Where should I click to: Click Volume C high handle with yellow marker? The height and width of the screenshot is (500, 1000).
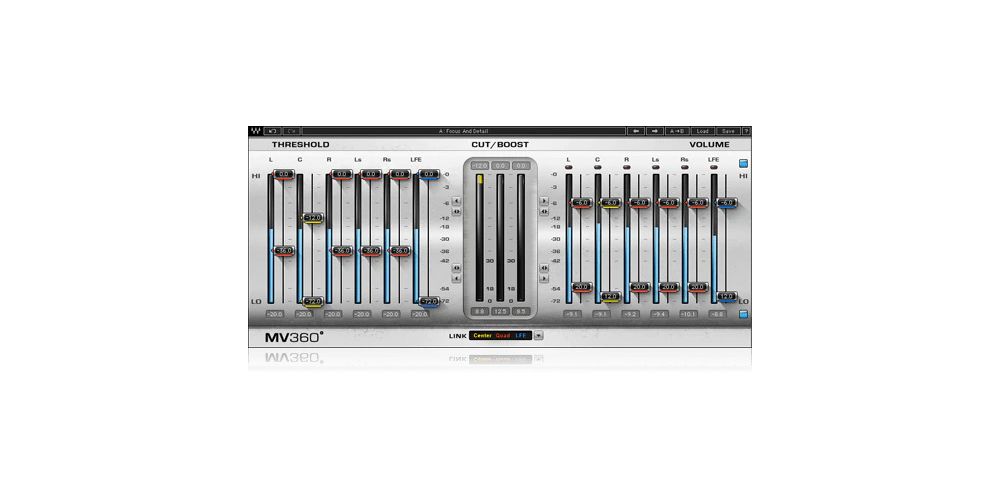(x=610, y=203)
